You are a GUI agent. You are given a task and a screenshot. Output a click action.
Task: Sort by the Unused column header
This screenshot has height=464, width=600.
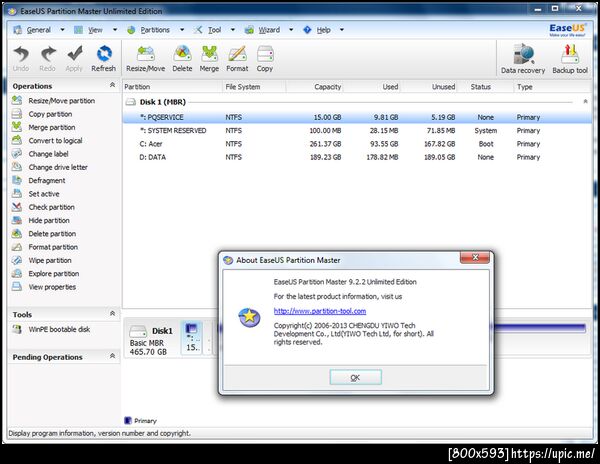point(429,87)
